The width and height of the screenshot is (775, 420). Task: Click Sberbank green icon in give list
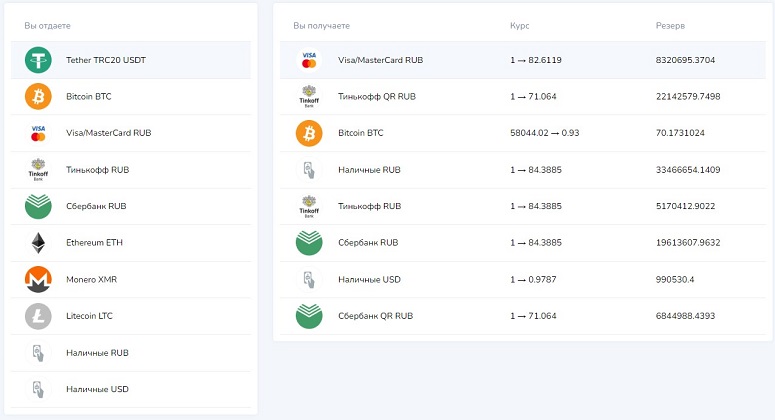point(38,206)
